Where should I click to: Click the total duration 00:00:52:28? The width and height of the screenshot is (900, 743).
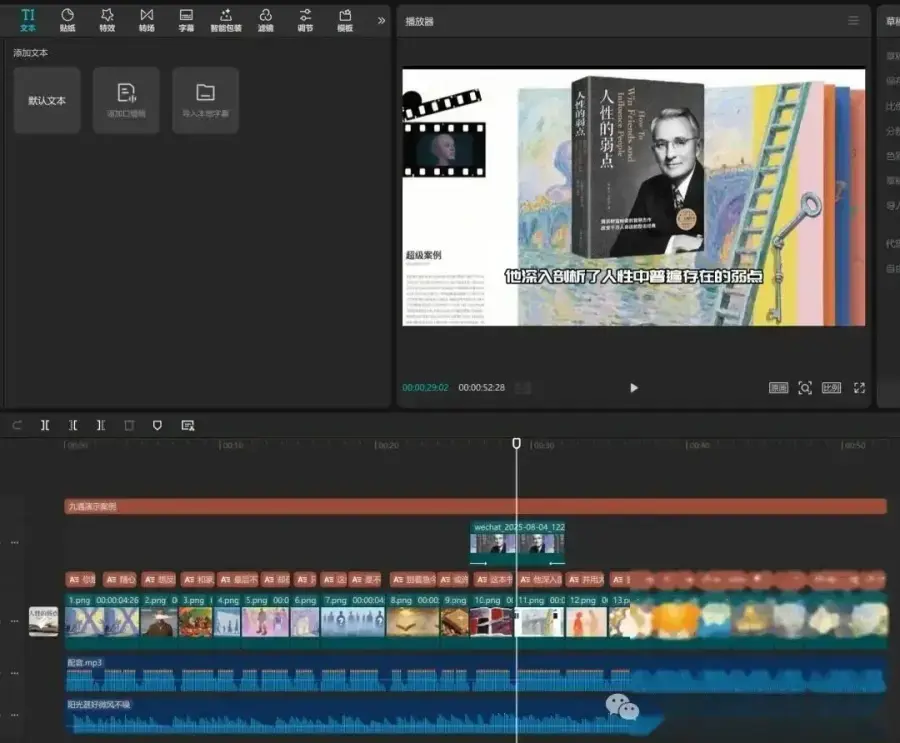(482, 388)
